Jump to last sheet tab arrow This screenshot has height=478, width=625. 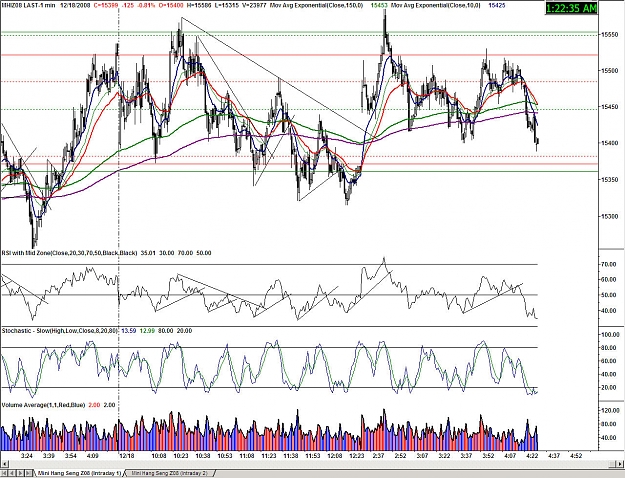point(29,473)
